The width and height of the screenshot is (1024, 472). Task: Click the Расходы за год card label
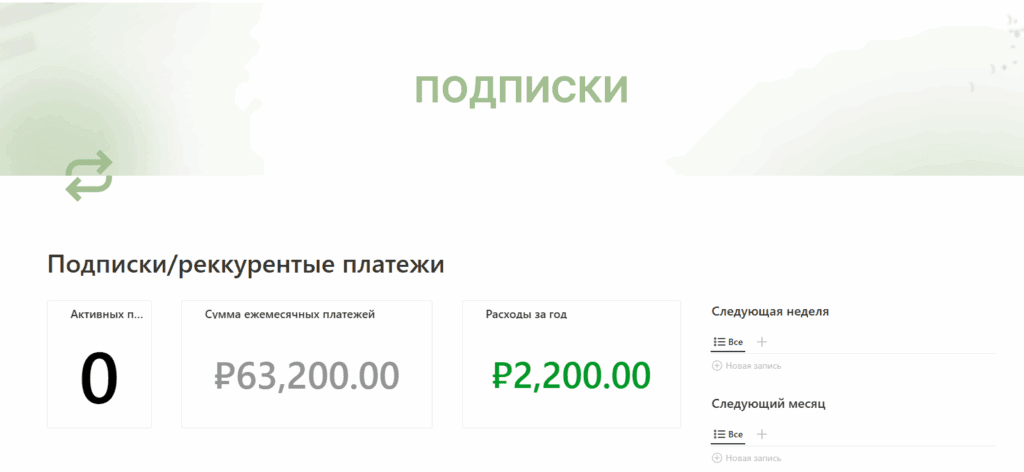[526, 315]
